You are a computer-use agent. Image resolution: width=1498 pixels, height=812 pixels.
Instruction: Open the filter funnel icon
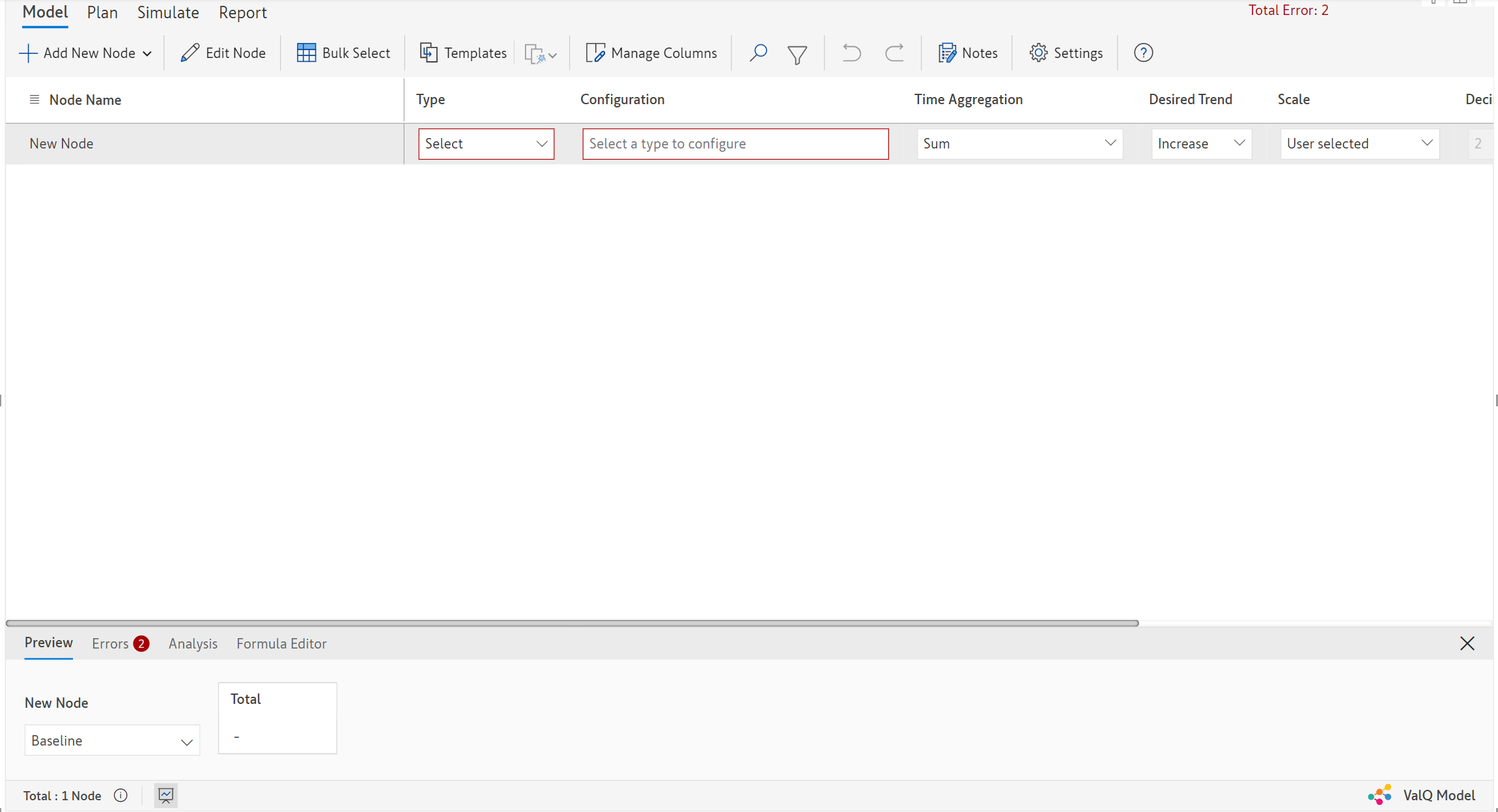(x=797, y=54)
